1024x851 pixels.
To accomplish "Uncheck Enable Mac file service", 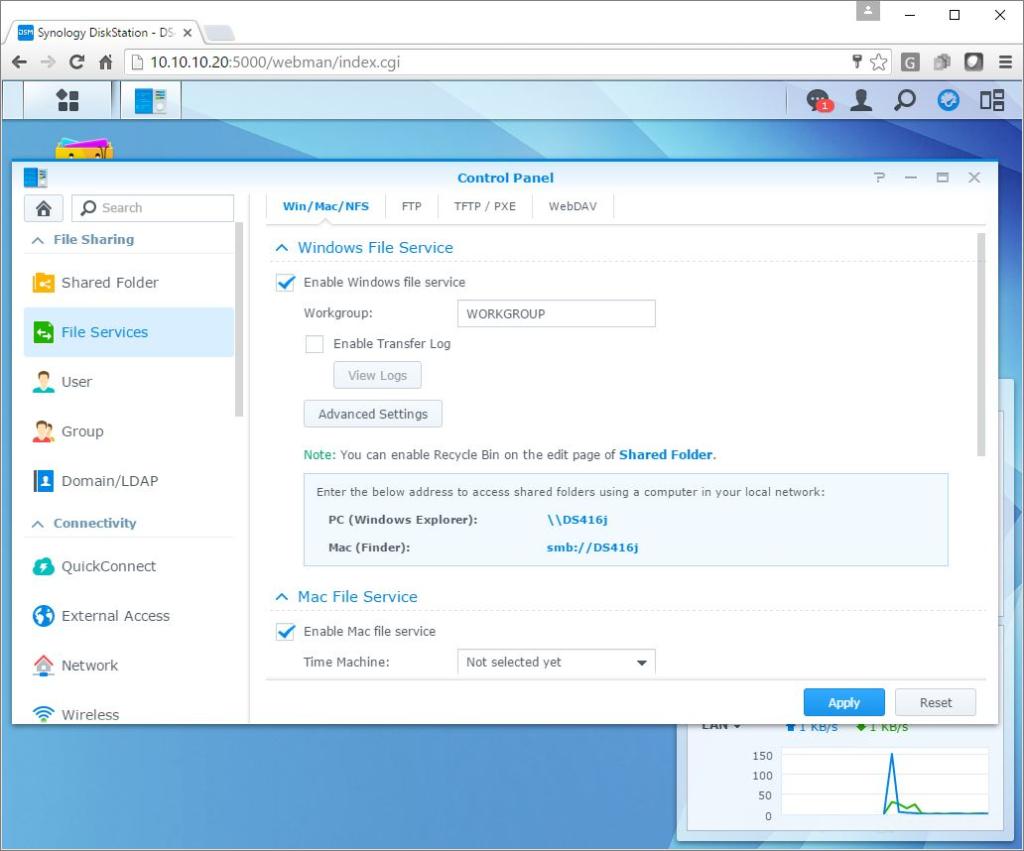I will point(286,632).
